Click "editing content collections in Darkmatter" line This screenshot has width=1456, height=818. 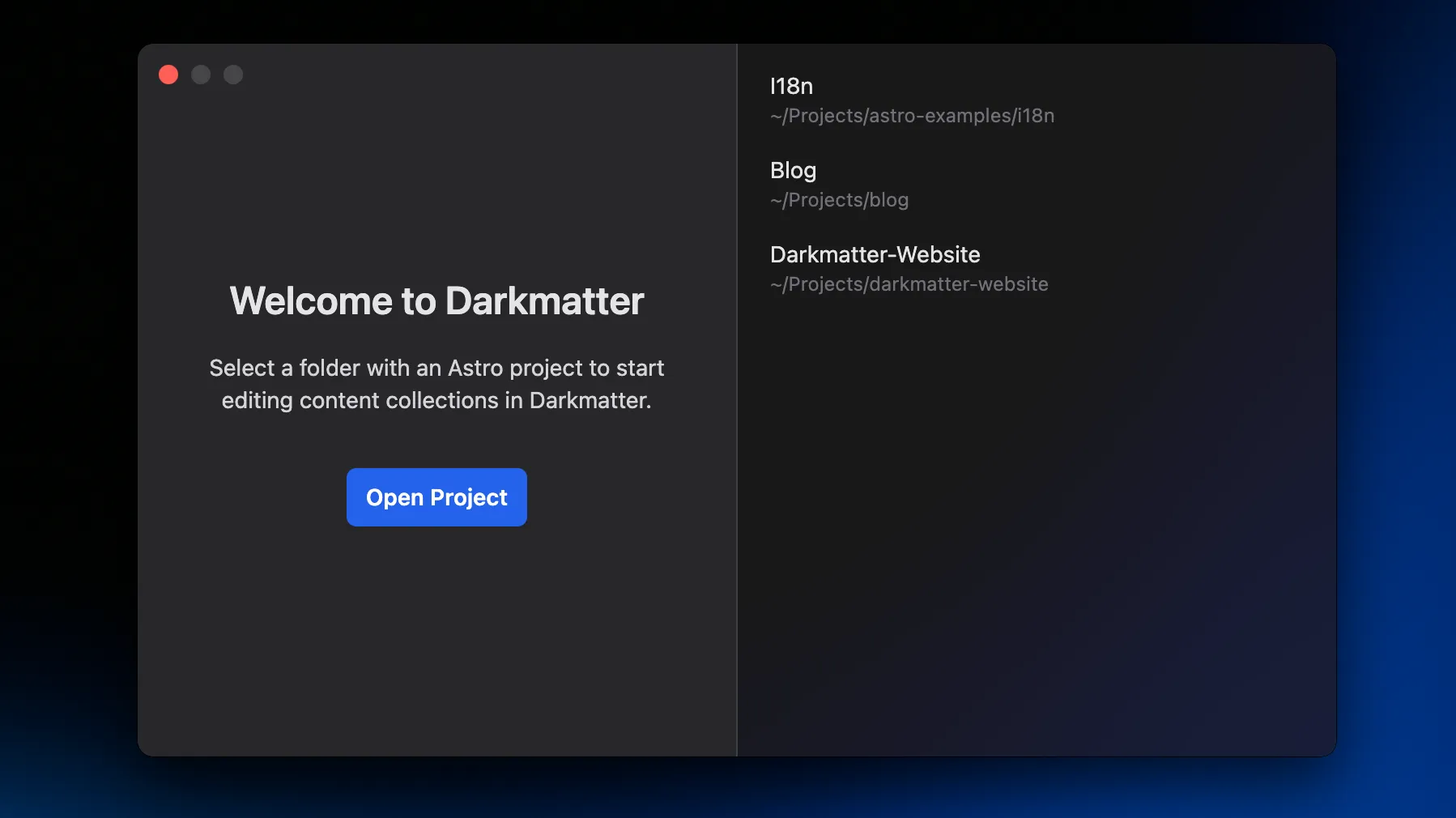coord(436,400)
